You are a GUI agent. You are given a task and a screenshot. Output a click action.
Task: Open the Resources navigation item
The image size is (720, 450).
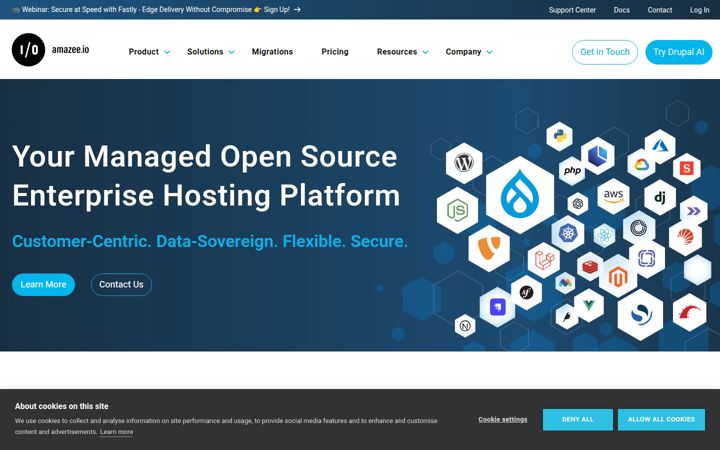tap(397, 52)
